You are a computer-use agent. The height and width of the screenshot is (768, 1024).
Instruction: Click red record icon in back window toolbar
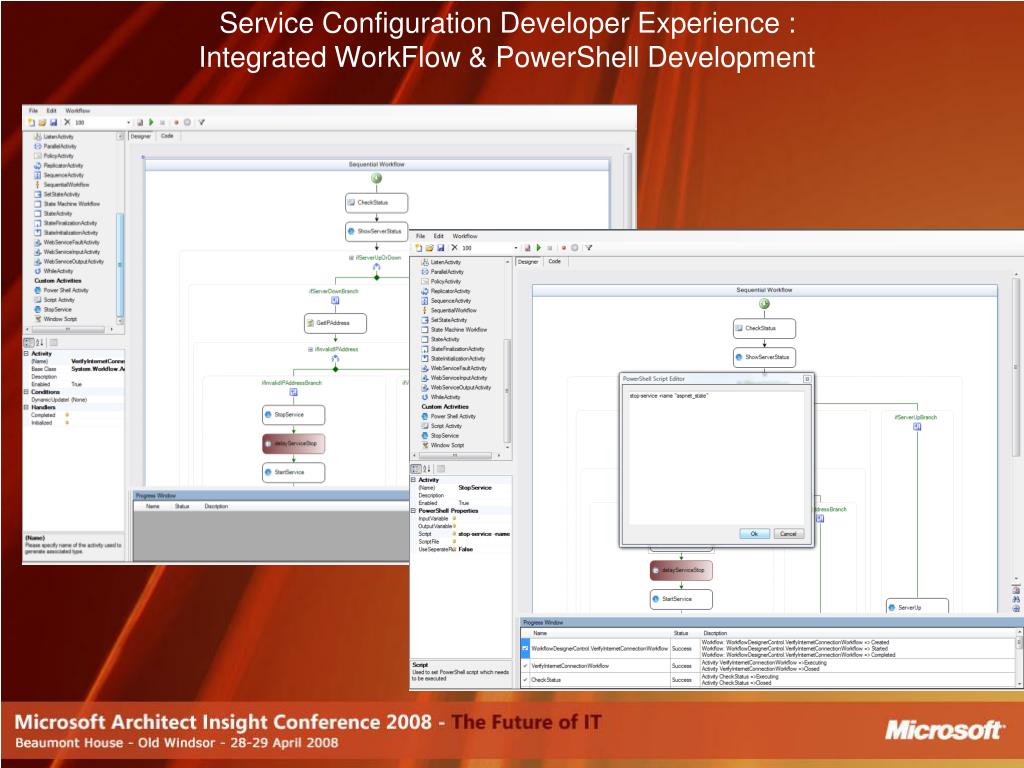click(176, 122)
